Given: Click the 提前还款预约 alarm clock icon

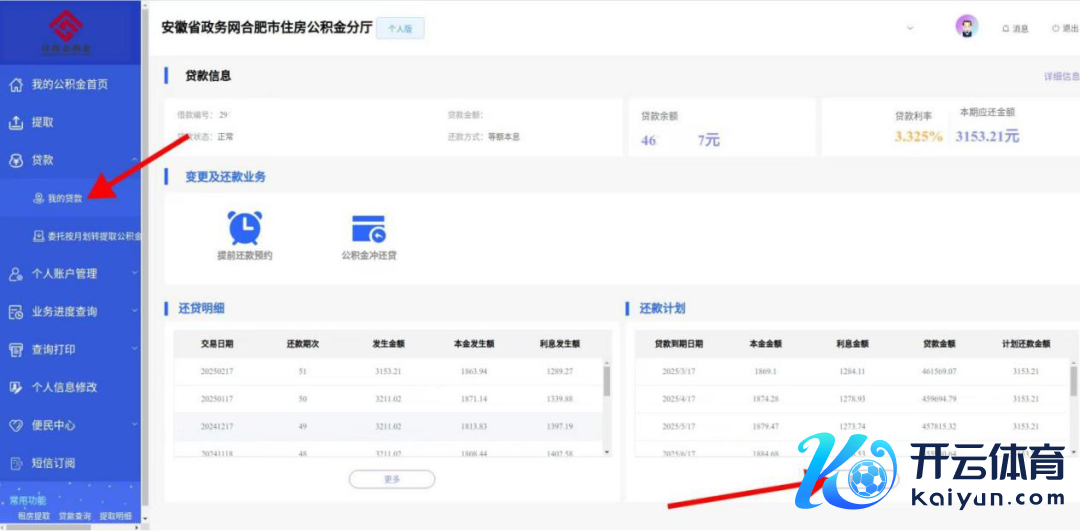Looking at the screenshot, I should [x=244, y=227].
